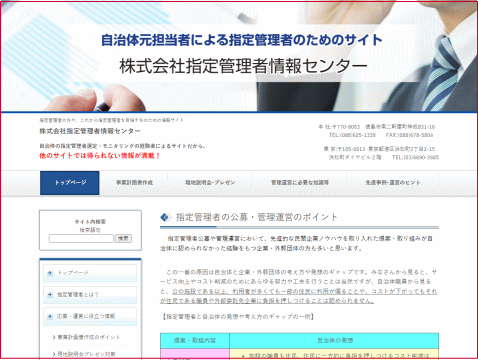478x360 pixels.
Task: Click site title 株式会社指定管理者情報センター below banner
Action: pos(90,131)
